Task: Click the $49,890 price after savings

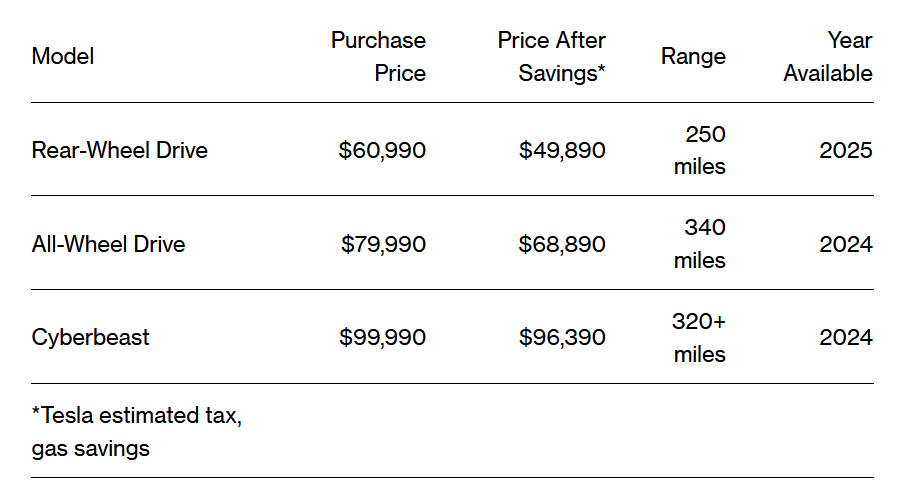Action: (562, 151)
